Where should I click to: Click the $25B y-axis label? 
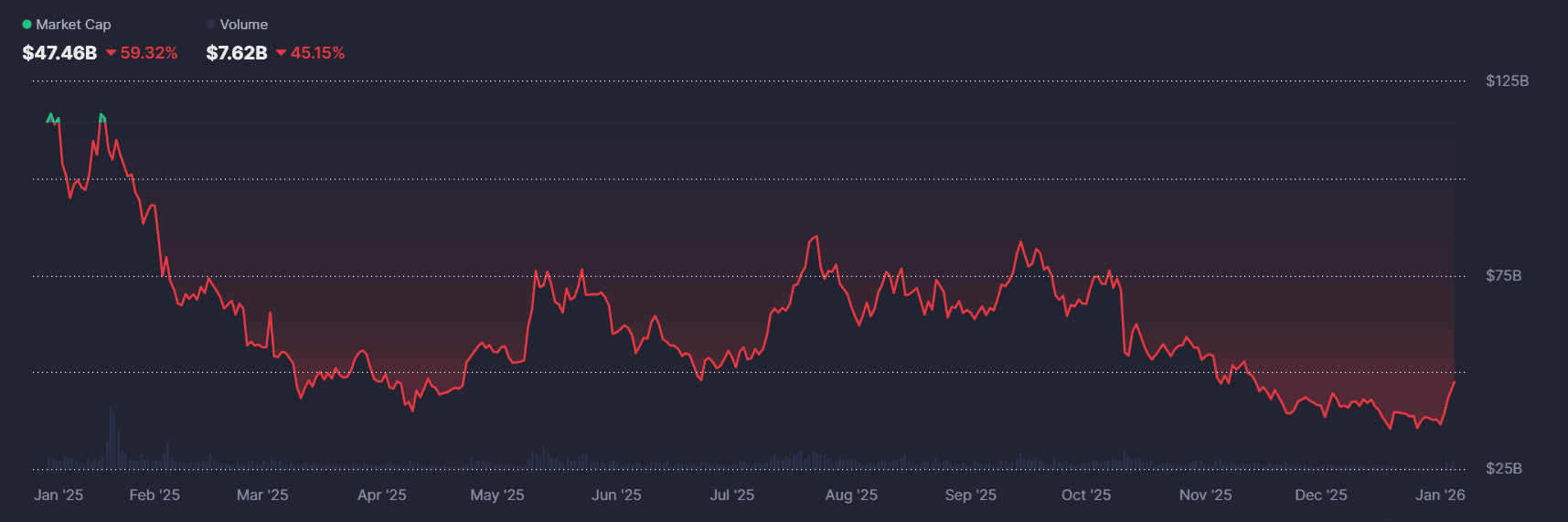pos(1503,469)
